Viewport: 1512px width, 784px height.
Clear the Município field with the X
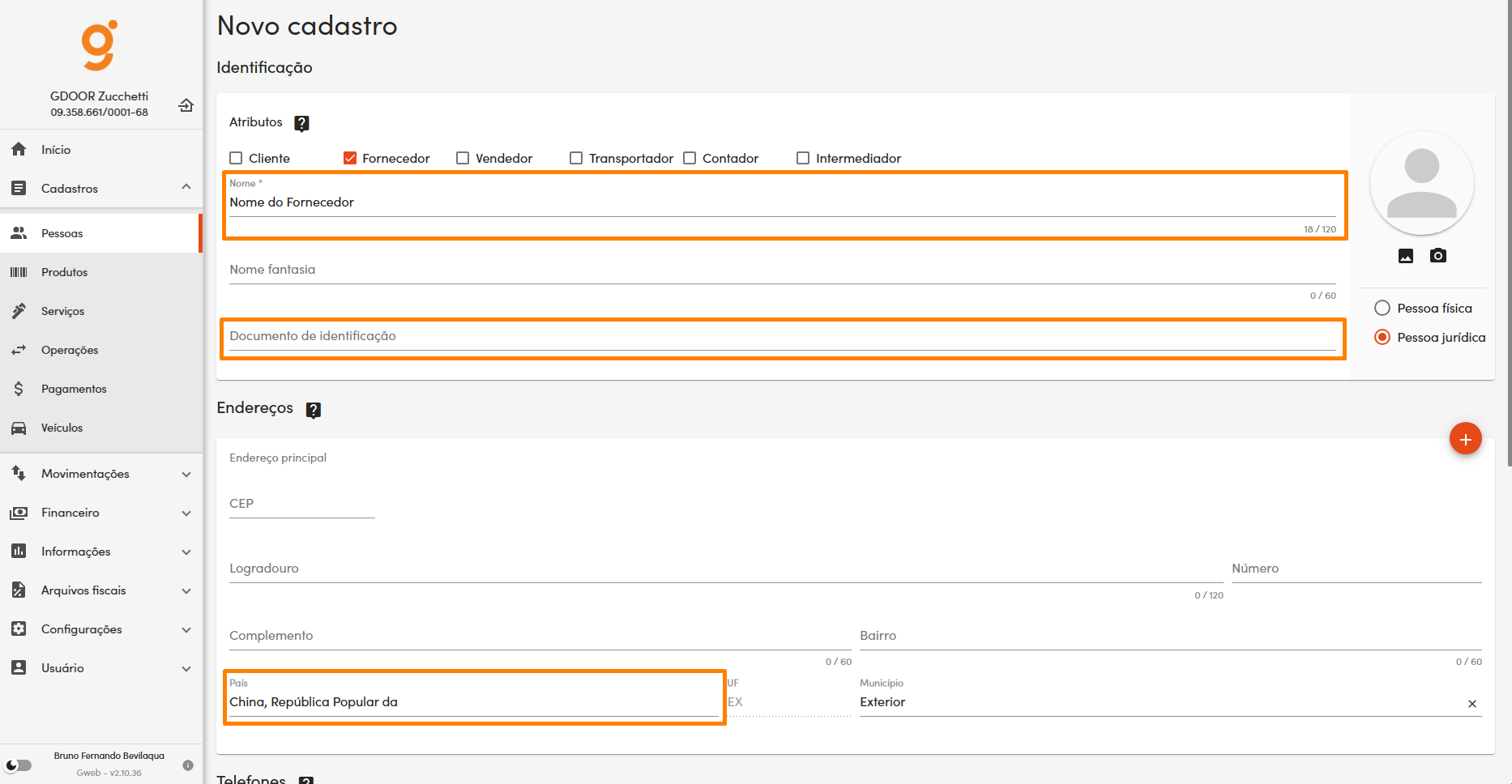[1472, 704]
